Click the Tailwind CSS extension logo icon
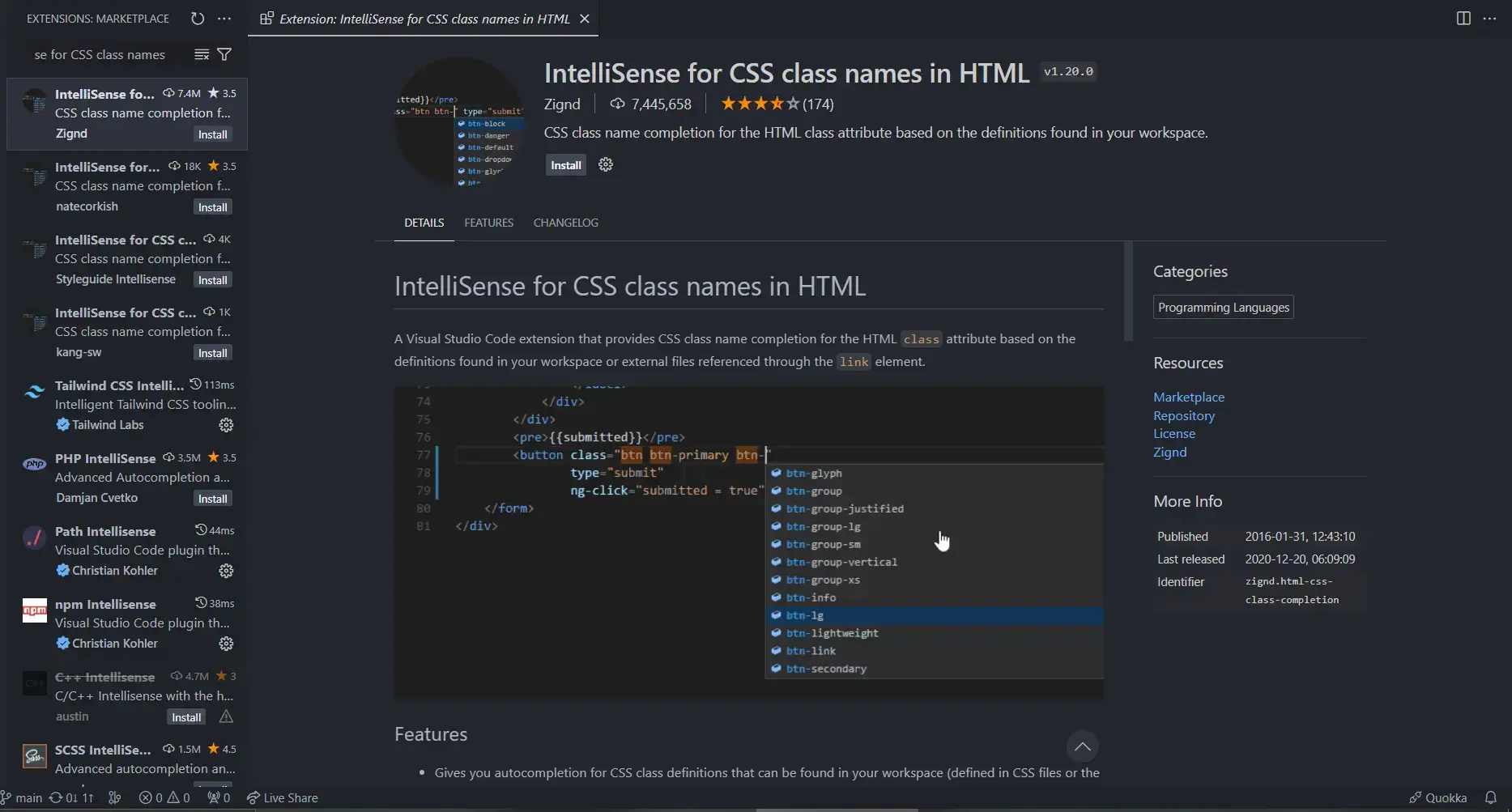 pos(34,392)
